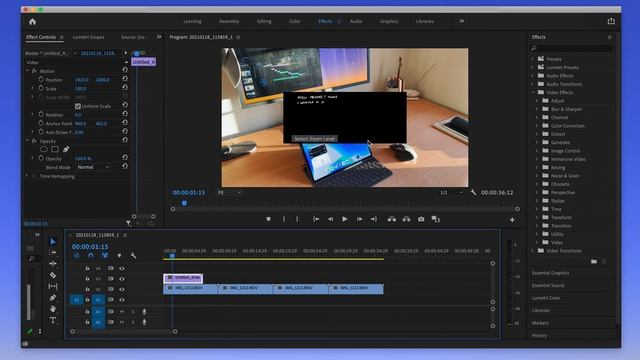Go to In point
Image resolution: width=640 pixels, height=360 pixels.
[316, 219]
